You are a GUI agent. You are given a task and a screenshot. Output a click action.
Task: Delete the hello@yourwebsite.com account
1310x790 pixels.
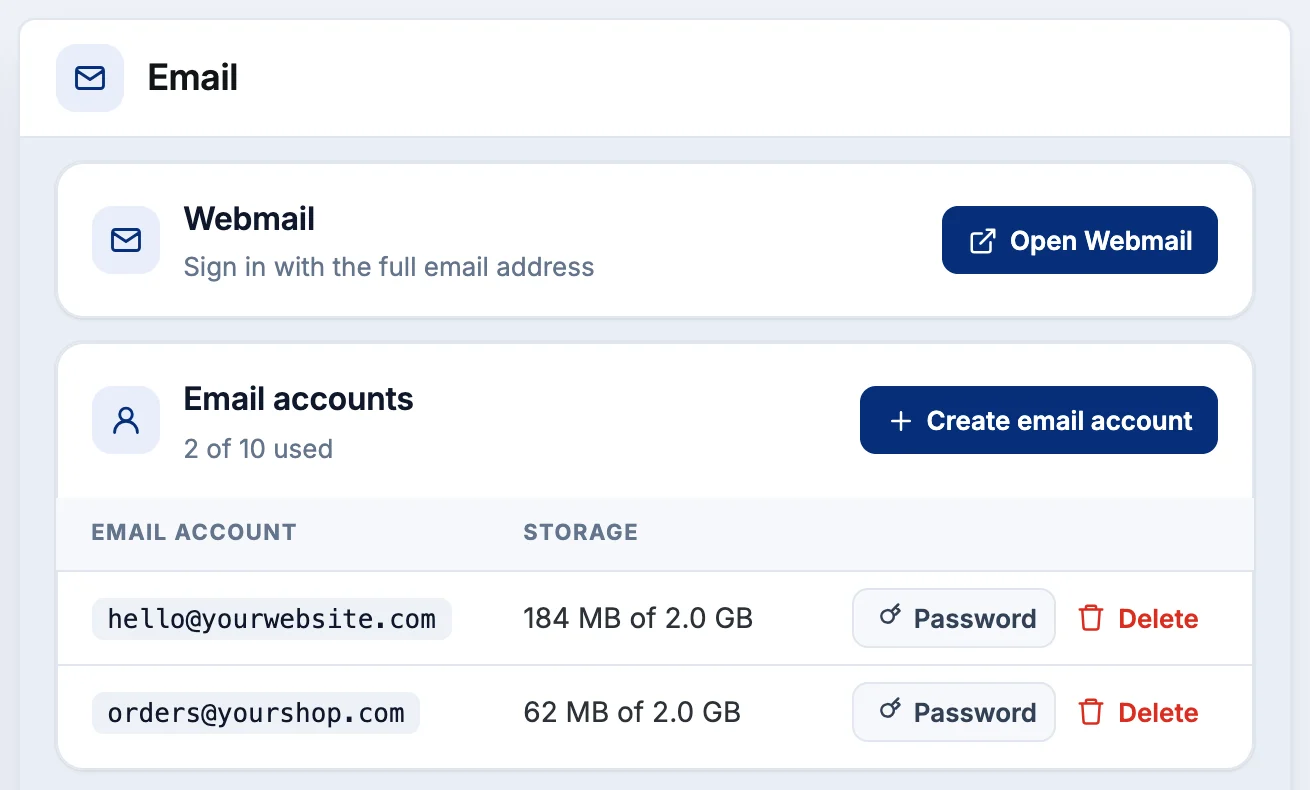pos(1139,618)
